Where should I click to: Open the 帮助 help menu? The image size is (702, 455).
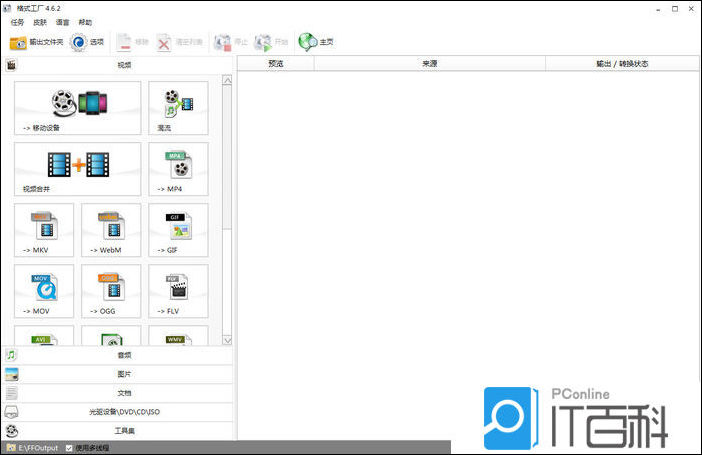pyautogui.click(x=85, y=22)
